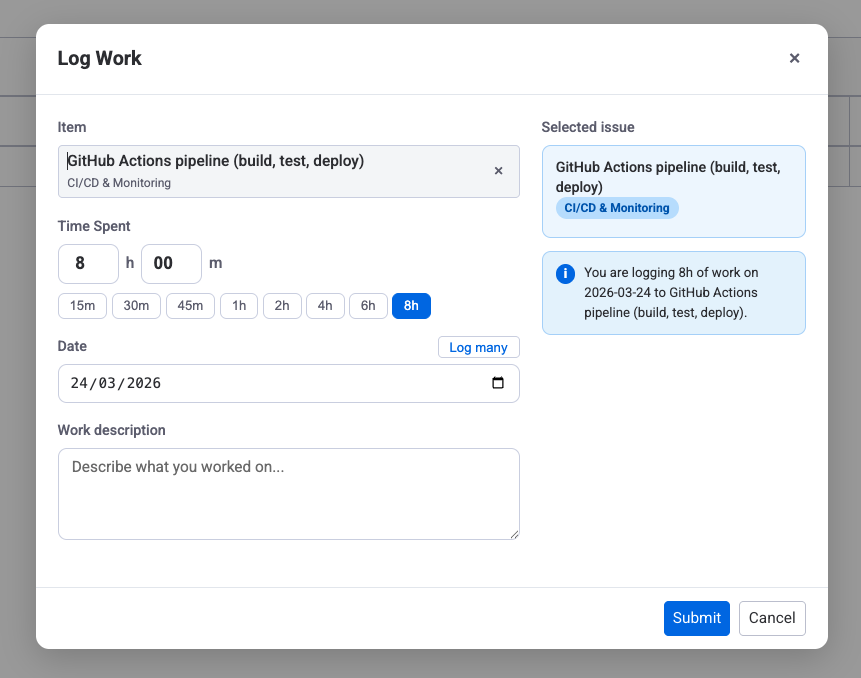The image size is (861, 678).
Task: Choose the 4h quick time button
Action: [324, 305]
